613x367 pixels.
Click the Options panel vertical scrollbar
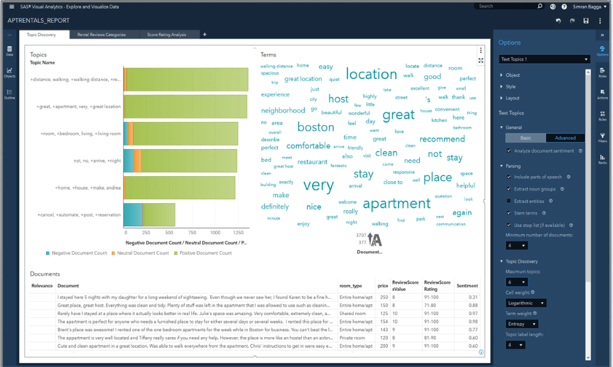tap(588, 175)
